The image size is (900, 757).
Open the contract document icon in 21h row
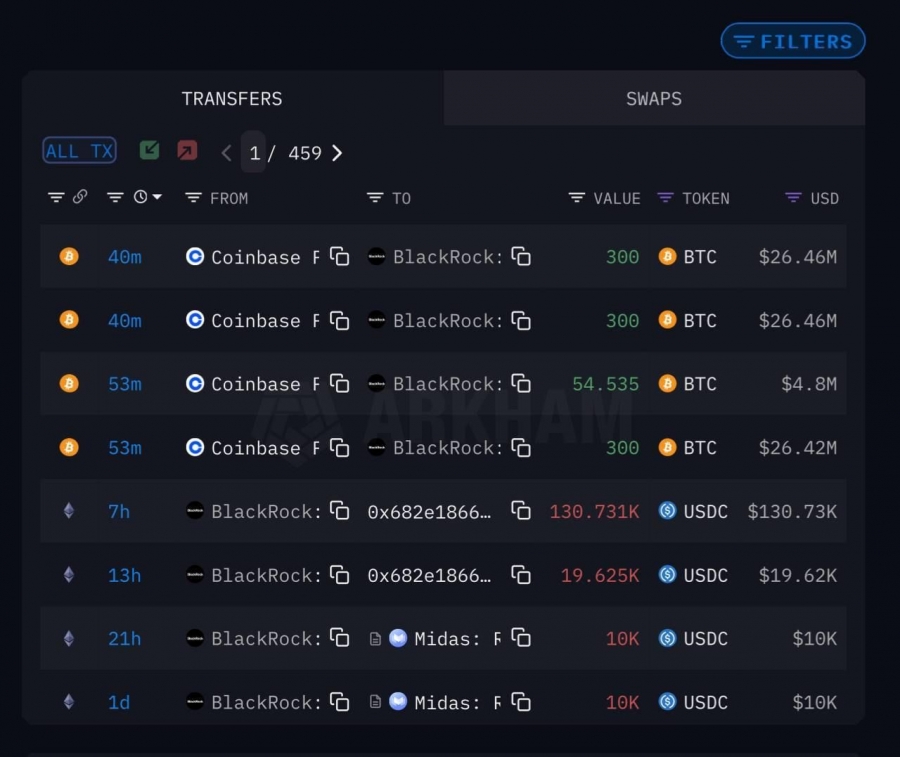pyautogui.click(x=375, y=639)
